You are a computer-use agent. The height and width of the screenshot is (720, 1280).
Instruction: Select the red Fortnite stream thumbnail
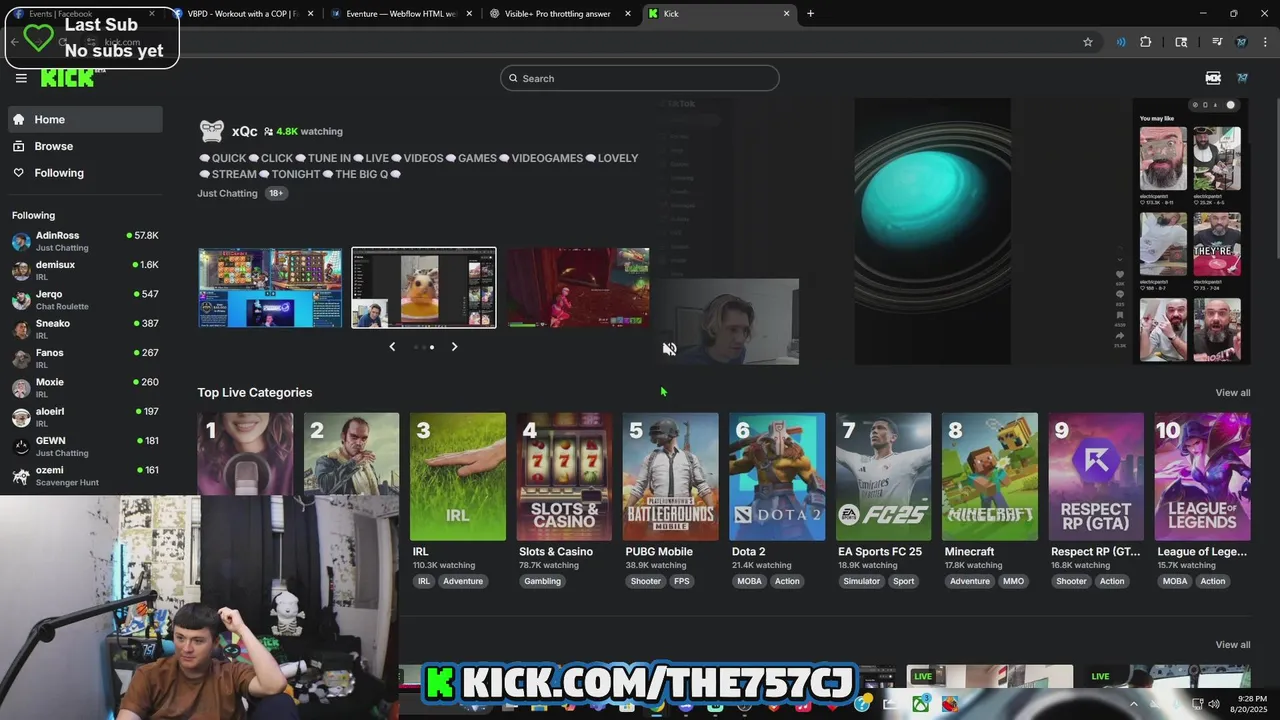coord(577,288)
